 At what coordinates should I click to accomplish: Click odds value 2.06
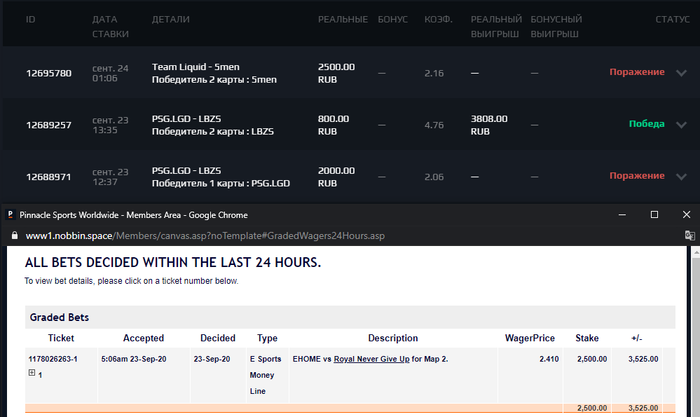(x=434, y=177)
